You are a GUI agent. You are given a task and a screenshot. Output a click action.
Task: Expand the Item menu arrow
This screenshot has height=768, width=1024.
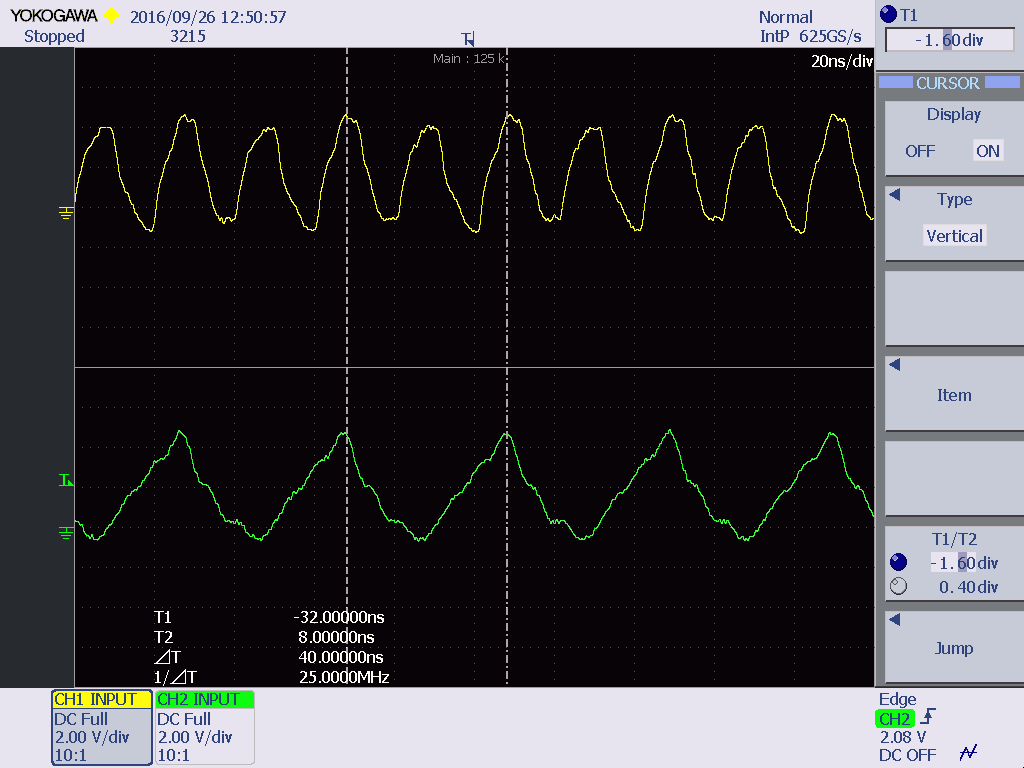click(x=895, y=364)
